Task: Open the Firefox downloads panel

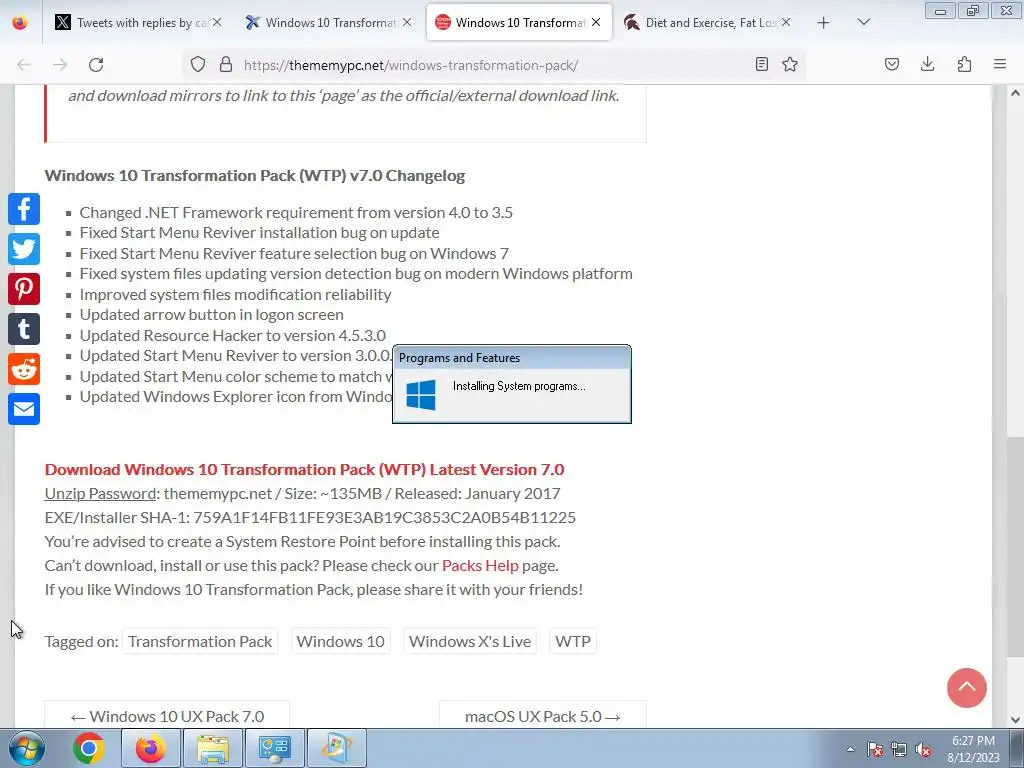Action: 927,65
